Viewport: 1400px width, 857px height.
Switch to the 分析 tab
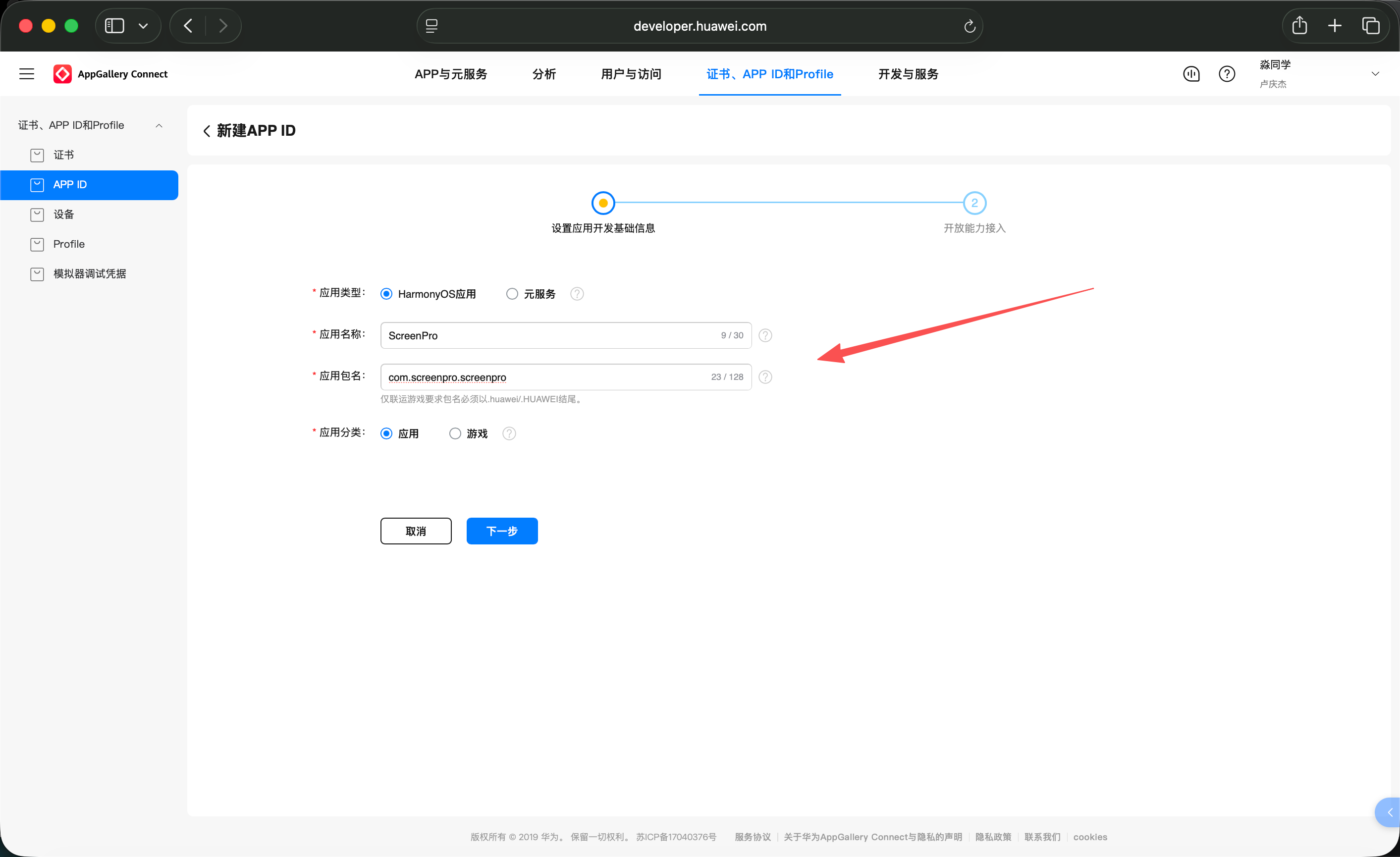pyautogui.click(x=544, y=74)
